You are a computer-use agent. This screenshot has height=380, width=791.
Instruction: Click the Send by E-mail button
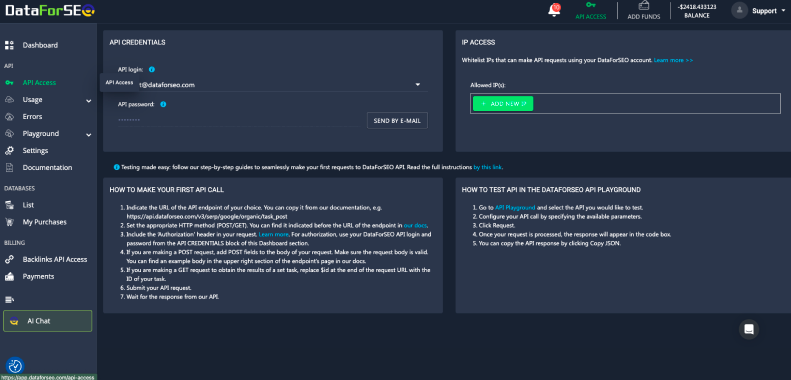(x=397, y=121)
